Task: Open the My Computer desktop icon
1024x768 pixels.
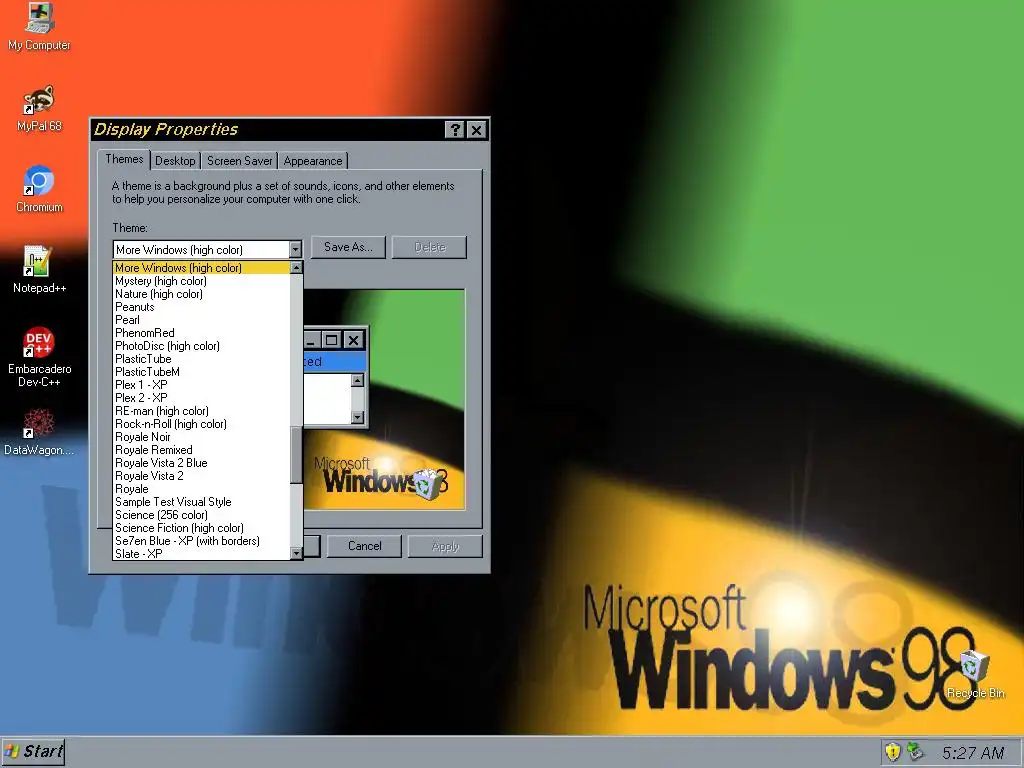Action: coord(39,26)
